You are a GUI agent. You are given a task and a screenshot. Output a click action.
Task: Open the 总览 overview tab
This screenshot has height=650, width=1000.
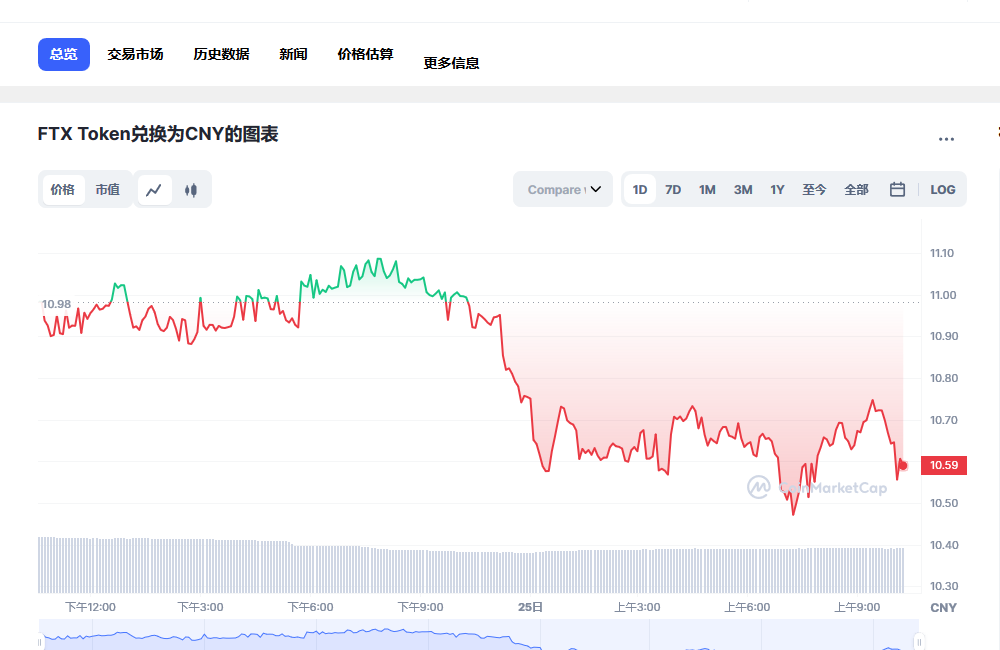click(x=64, y=54)
